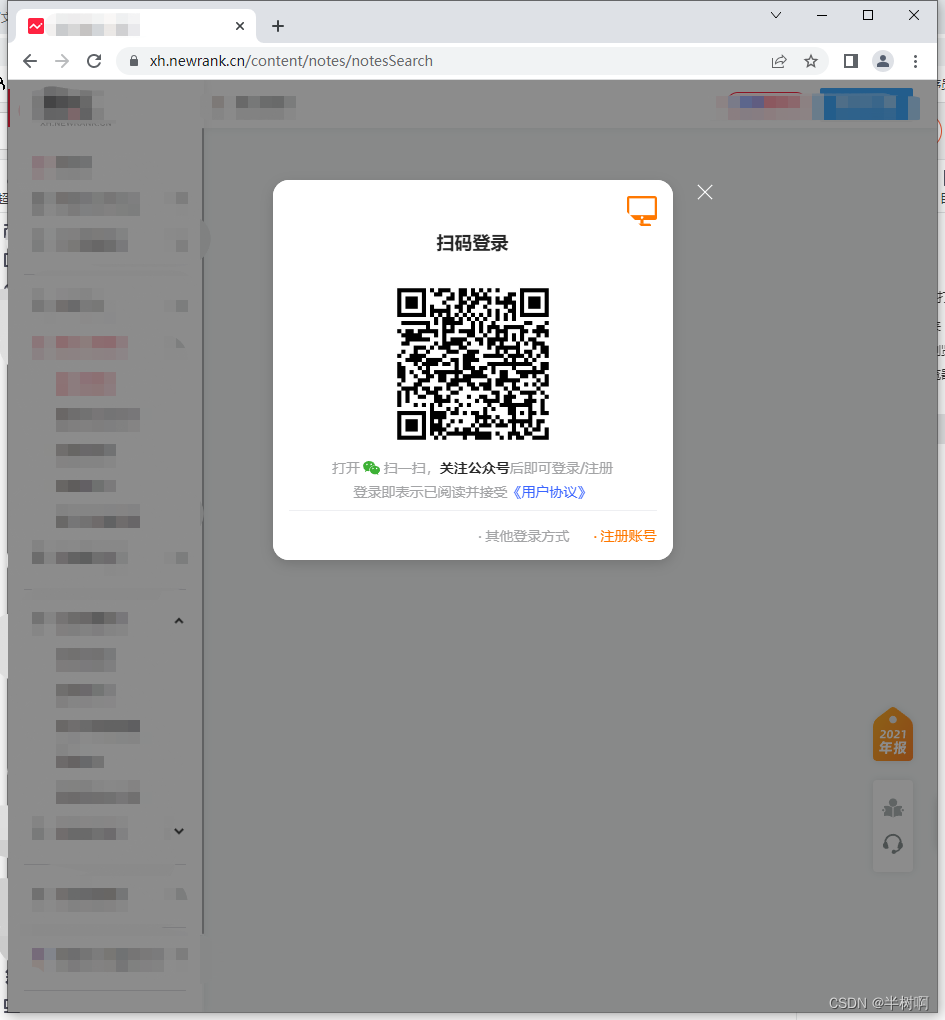Open Chrome three-dot menu
This screenshot has width=945, height=1020.
click(915, 61)
